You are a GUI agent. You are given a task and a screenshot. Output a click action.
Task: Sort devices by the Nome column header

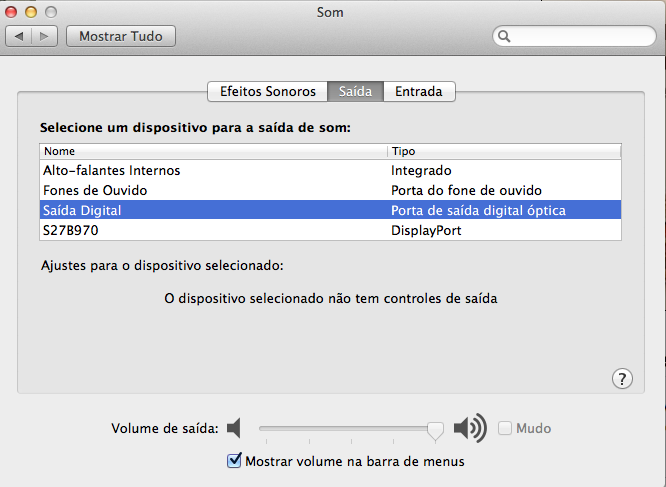pyautogui.click(x=212, y=151)
